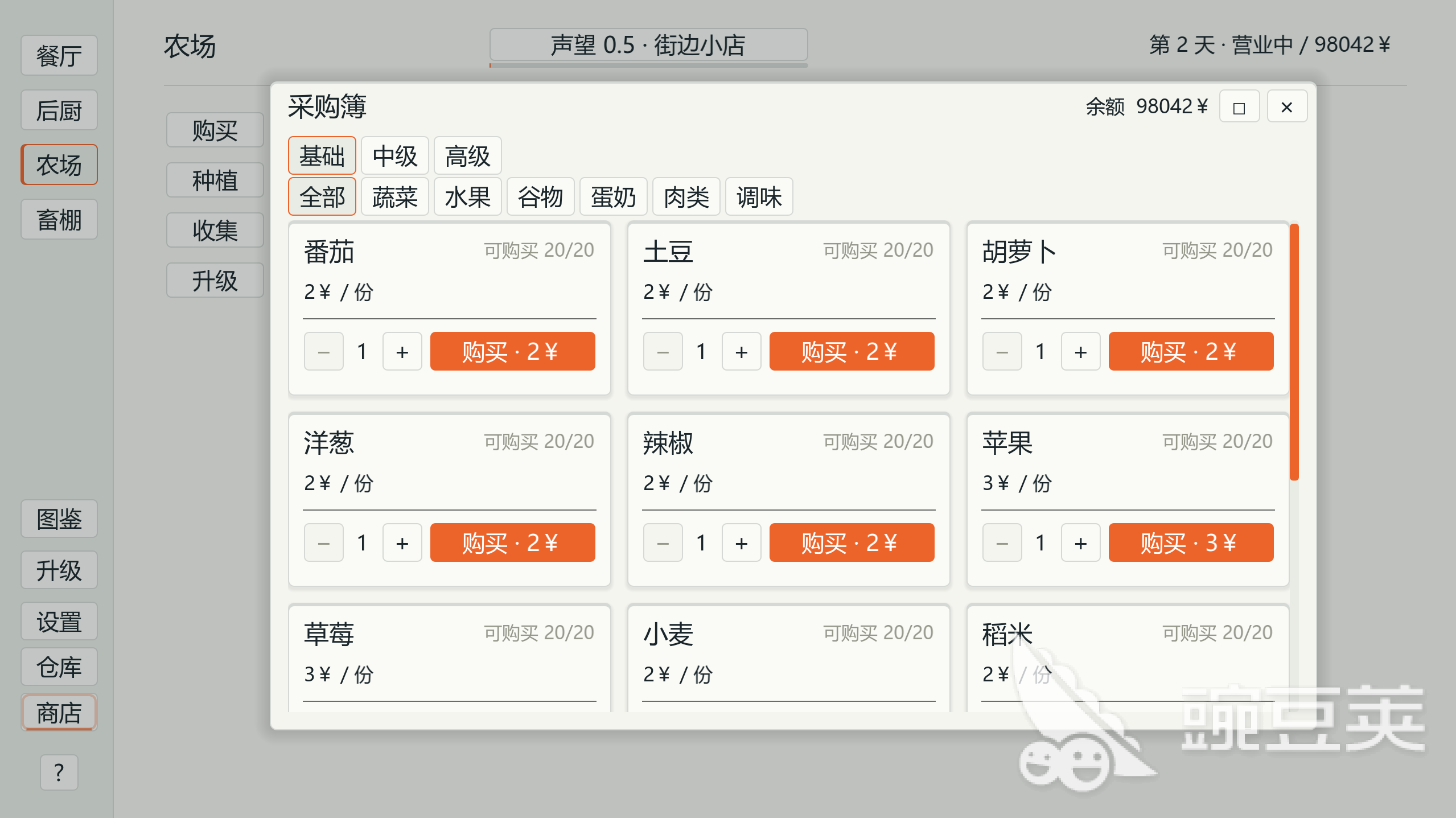Select the 基础 tier tab
1456x818 pixels.
pyautogui.click(x=322, y=155)
